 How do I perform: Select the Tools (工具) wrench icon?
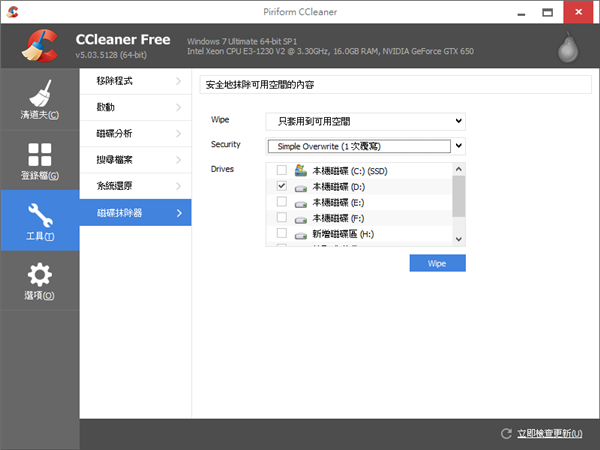[x=40, y=215]
